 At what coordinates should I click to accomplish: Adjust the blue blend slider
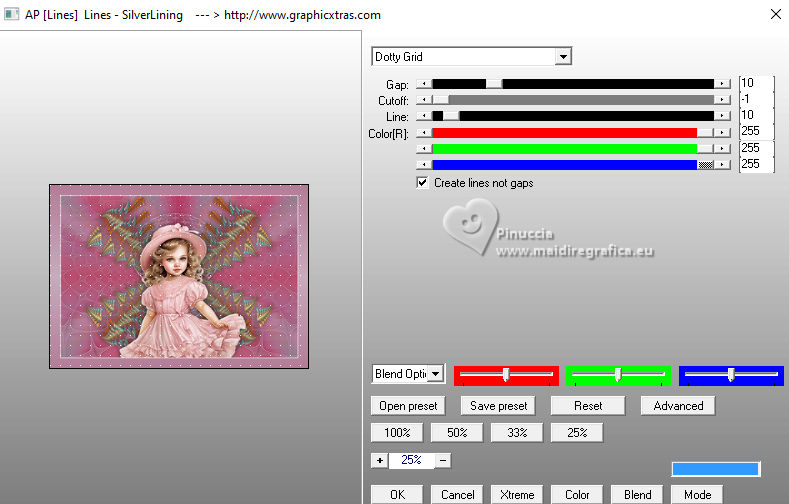coord(731,375)
